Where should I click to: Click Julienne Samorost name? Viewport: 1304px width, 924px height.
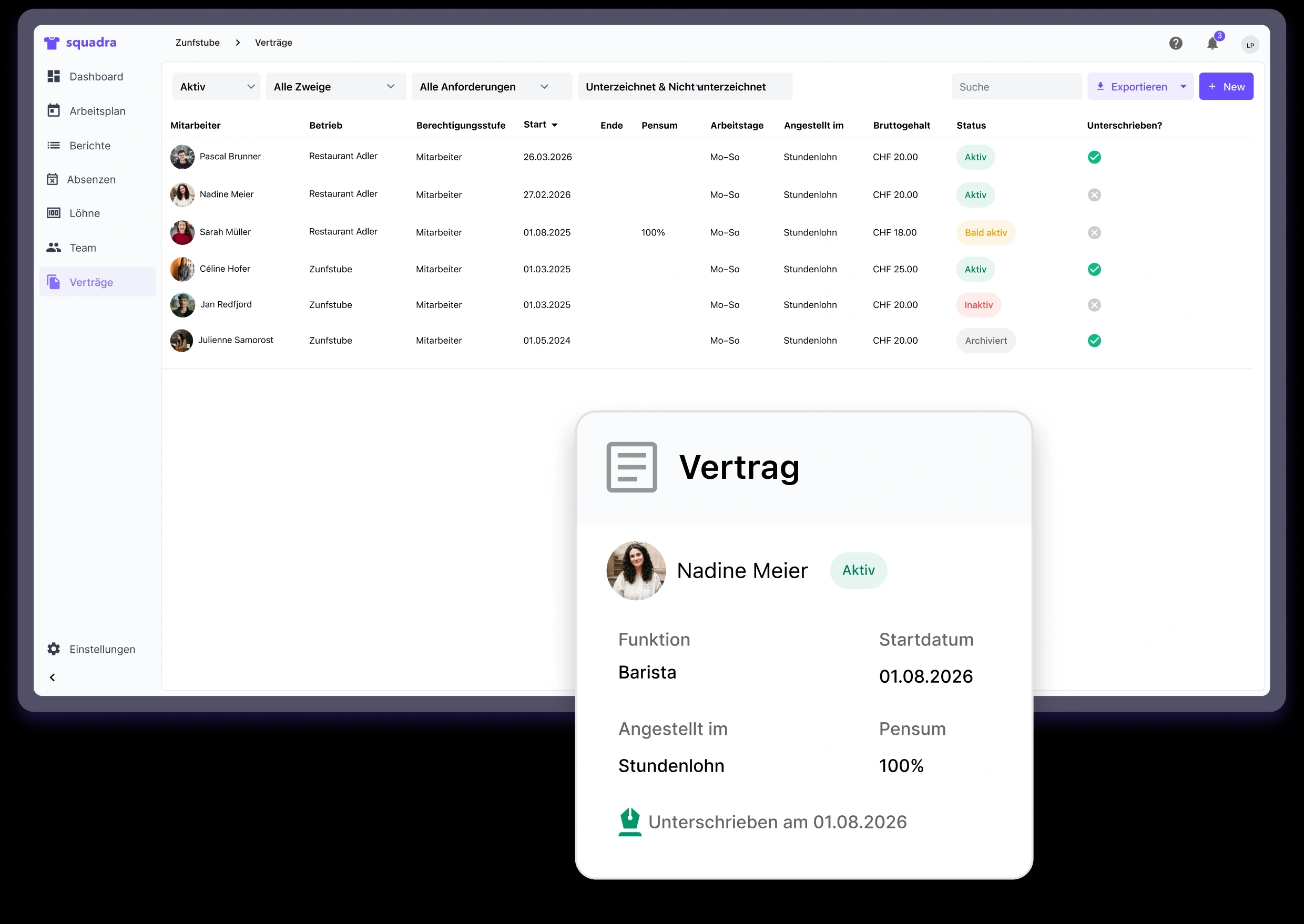(x=236, y=340)
